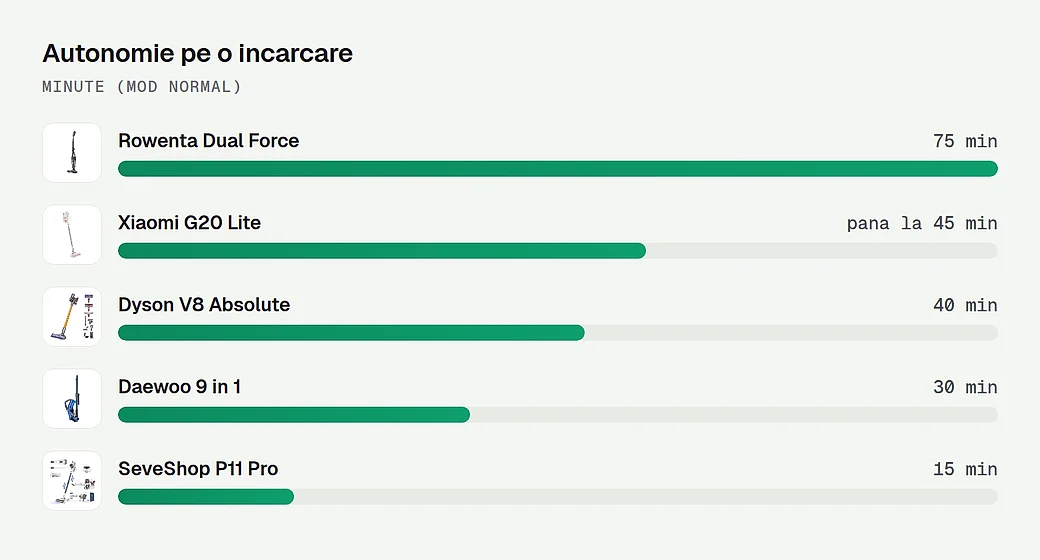Click the Rowenta green autonomy bar
The width and height of the screenshot is (1040, 560).
point(558,169)
